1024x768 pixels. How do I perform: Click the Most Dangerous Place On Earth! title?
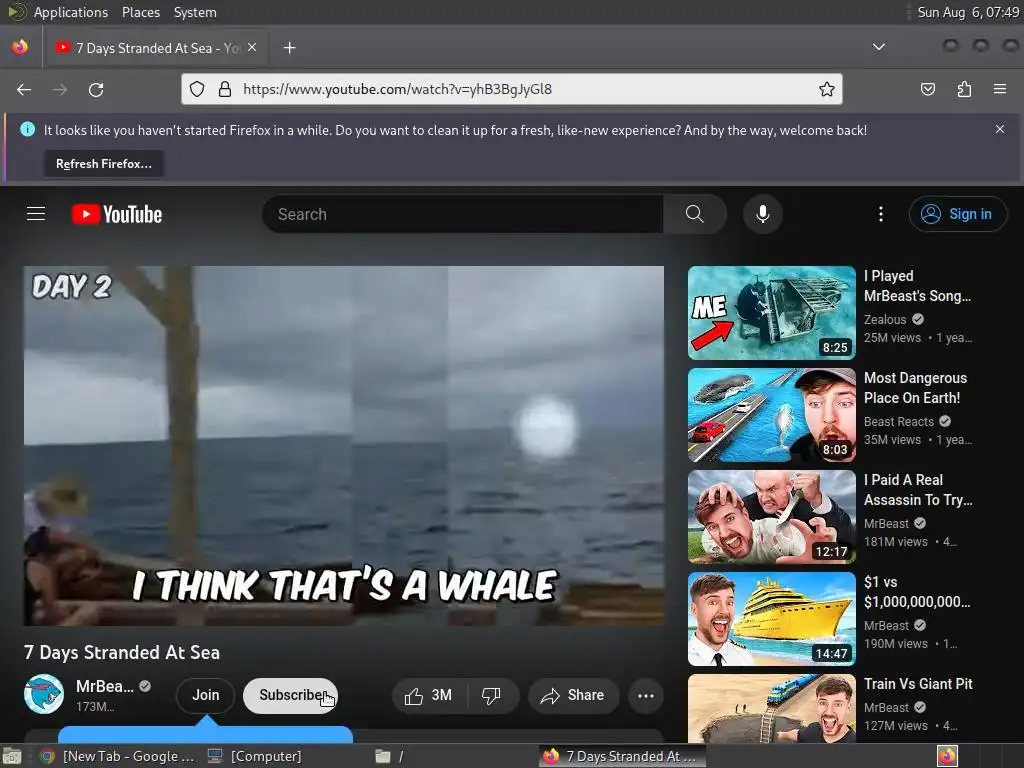(915, 388)
